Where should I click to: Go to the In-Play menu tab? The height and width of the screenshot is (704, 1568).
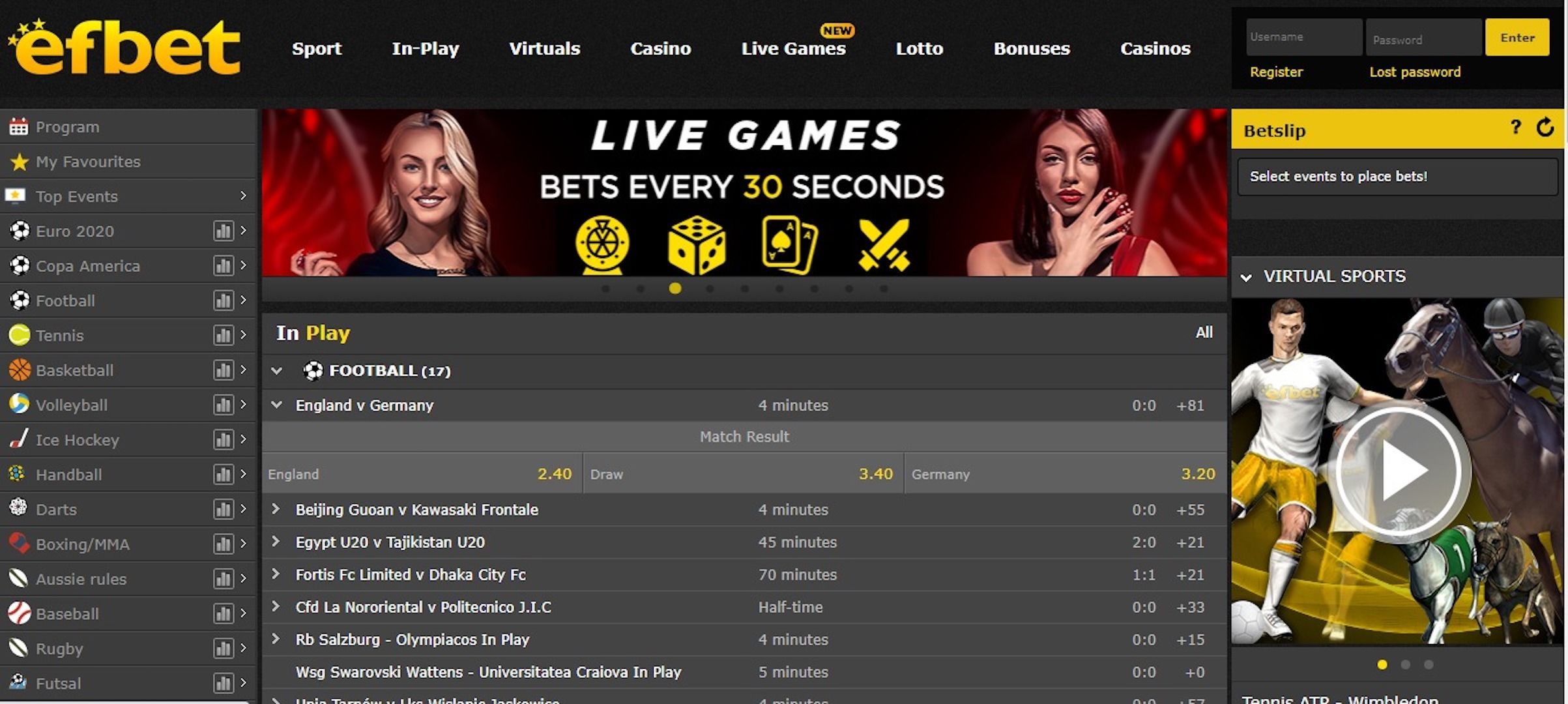[425, 49]
